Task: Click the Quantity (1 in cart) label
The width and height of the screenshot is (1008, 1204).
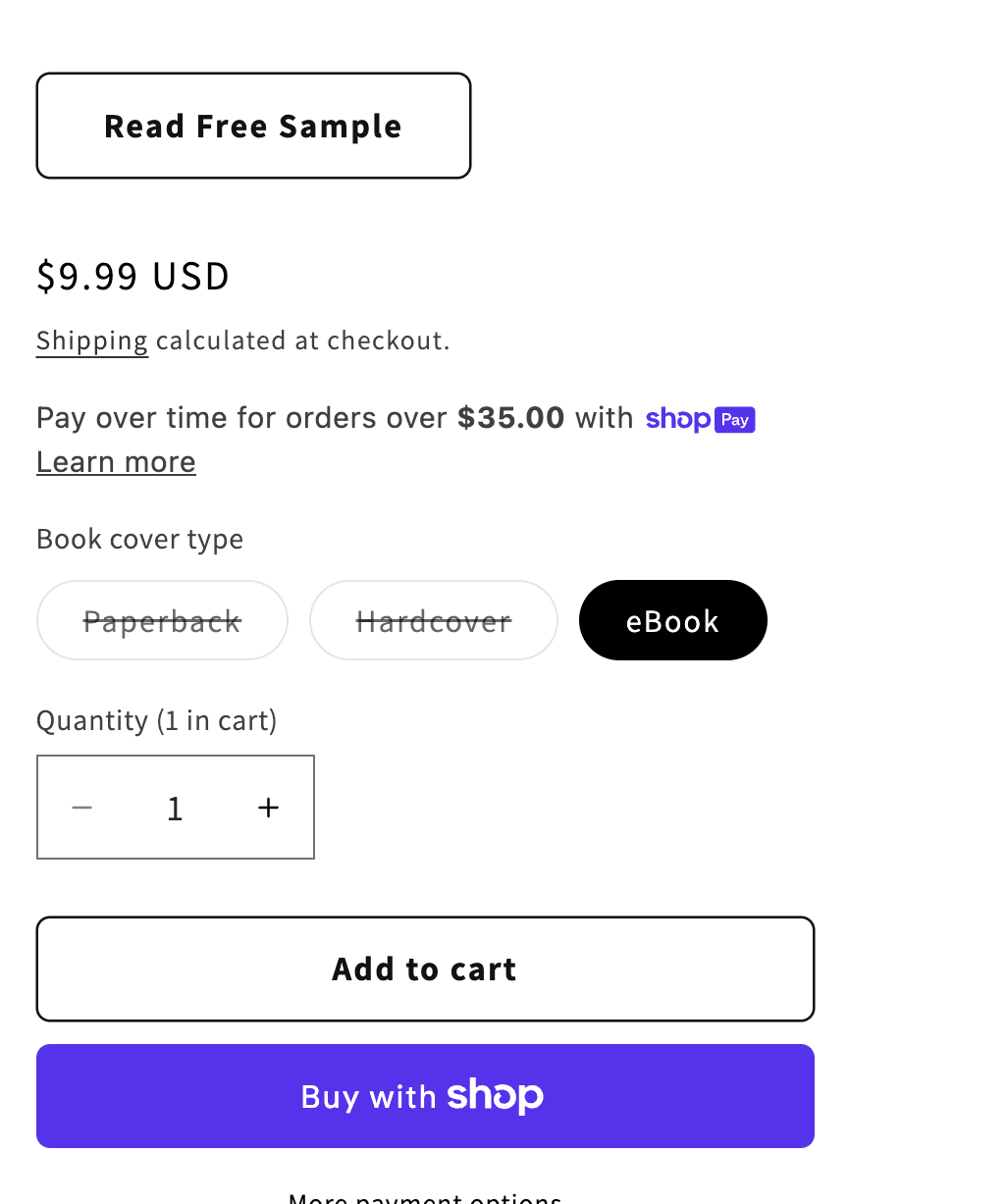Action: 156,720
